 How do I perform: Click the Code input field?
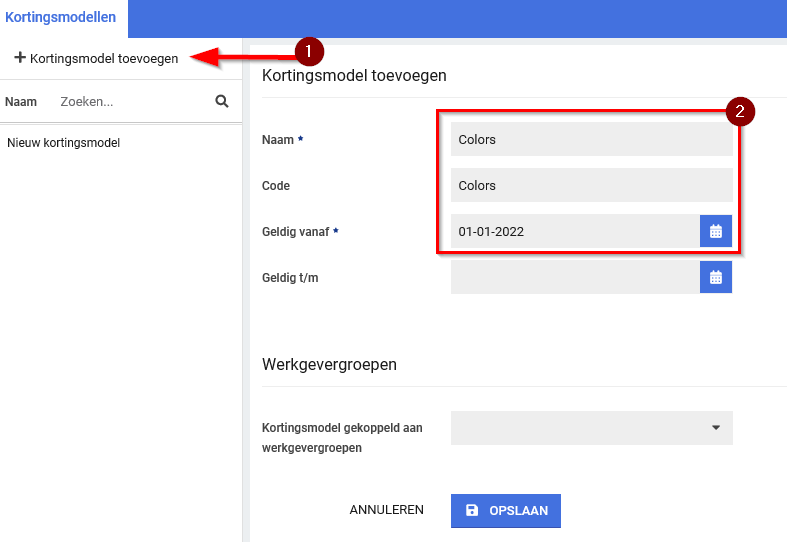point(590,186)
